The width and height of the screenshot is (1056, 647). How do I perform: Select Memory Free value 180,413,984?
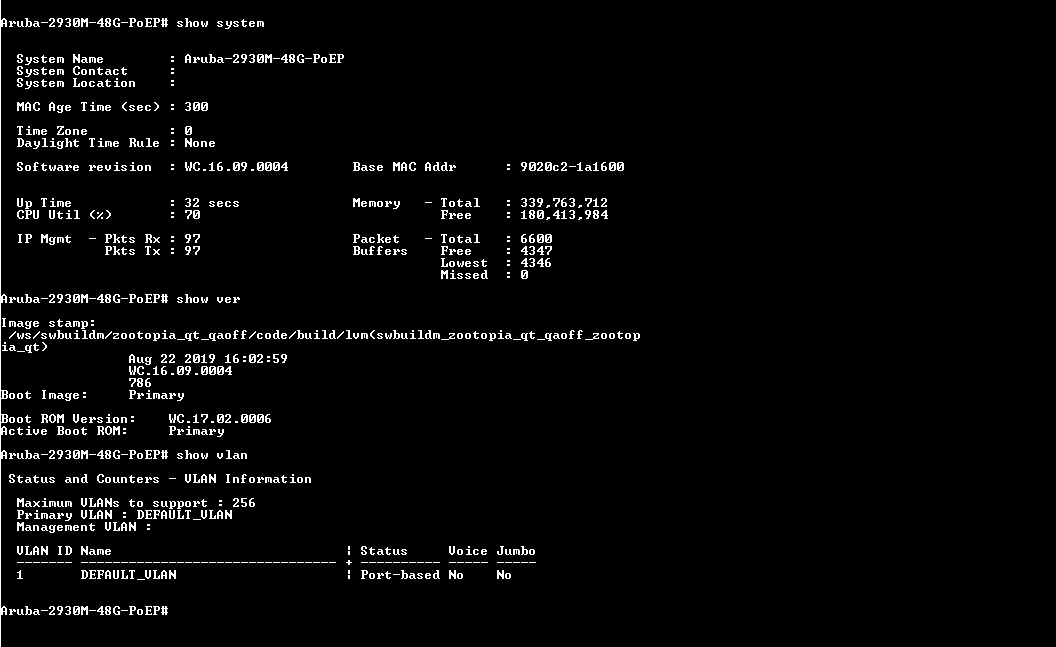[x=564, y=215]
